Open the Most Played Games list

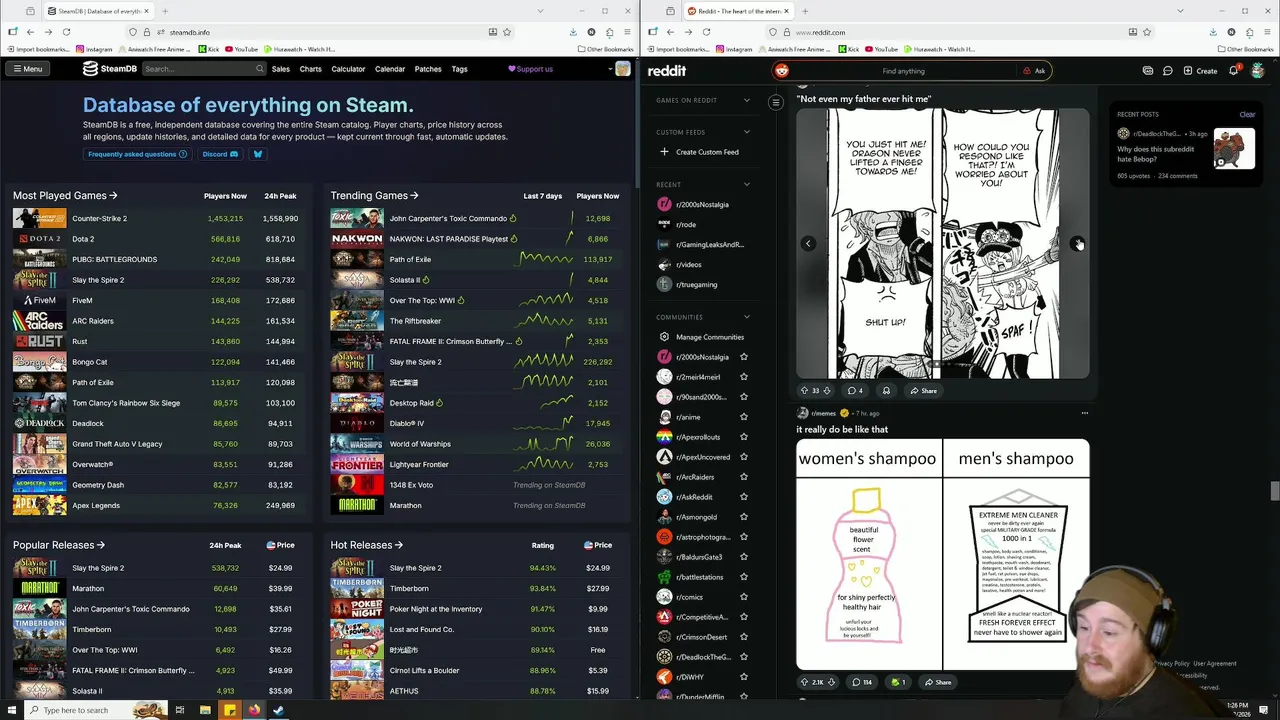pos(65,196)
